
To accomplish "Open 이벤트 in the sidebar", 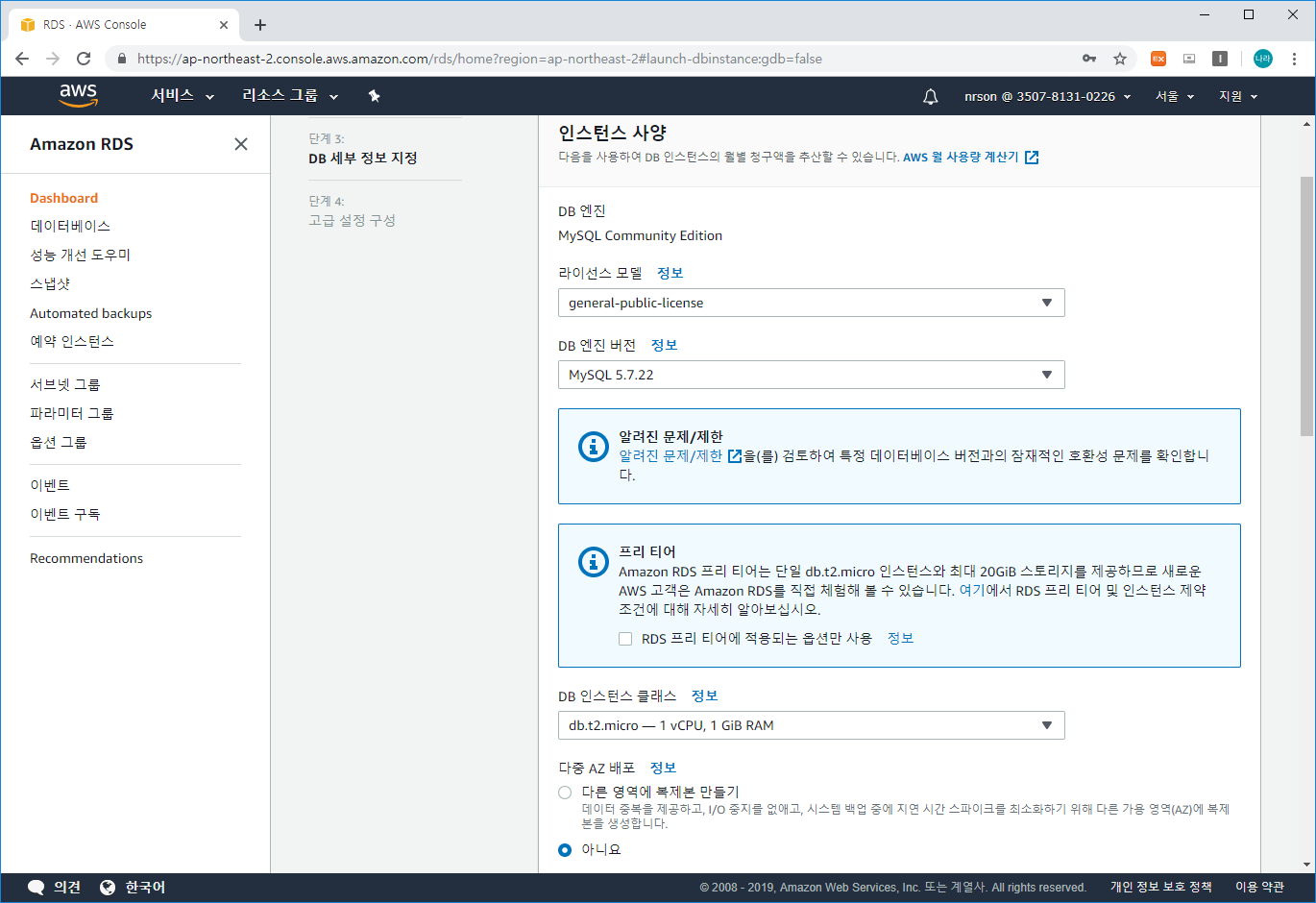I will [50, 485].
